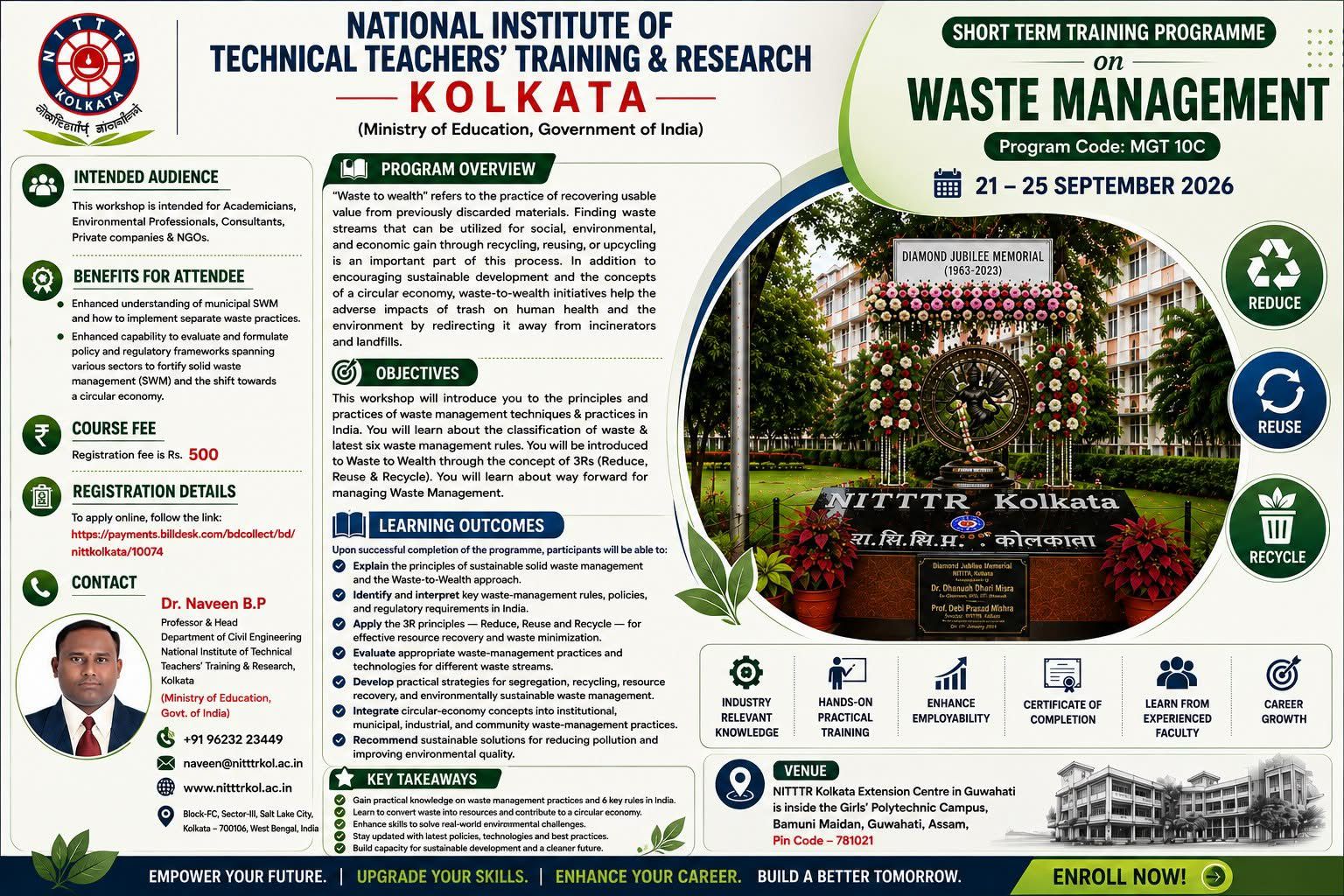Click the calendar icon beside the September dates
1344x896 pixels.
[948, 184]
